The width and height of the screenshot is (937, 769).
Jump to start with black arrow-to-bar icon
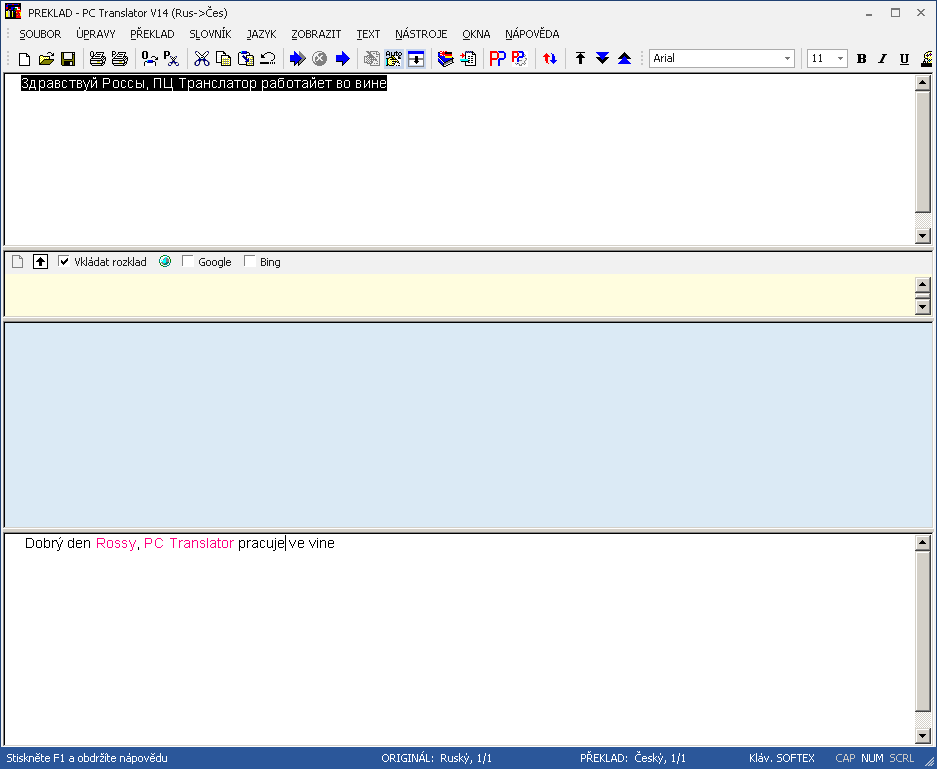coord(580,59)
